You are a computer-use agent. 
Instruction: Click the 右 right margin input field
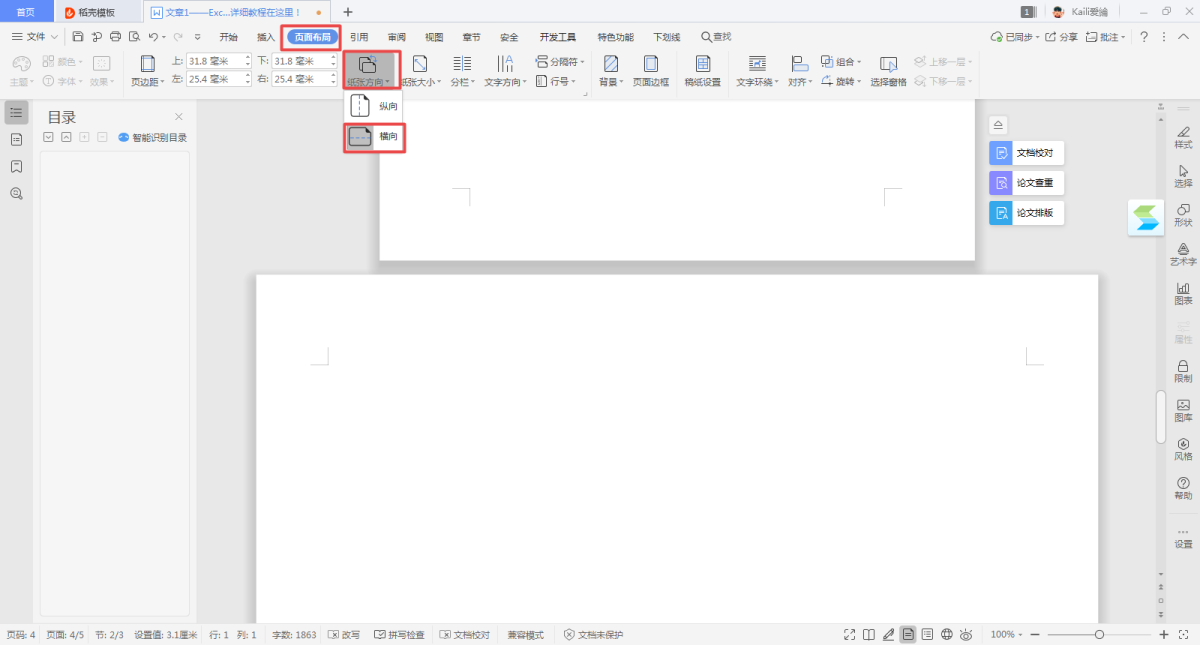pyautogui.click(x=305, y=79)
